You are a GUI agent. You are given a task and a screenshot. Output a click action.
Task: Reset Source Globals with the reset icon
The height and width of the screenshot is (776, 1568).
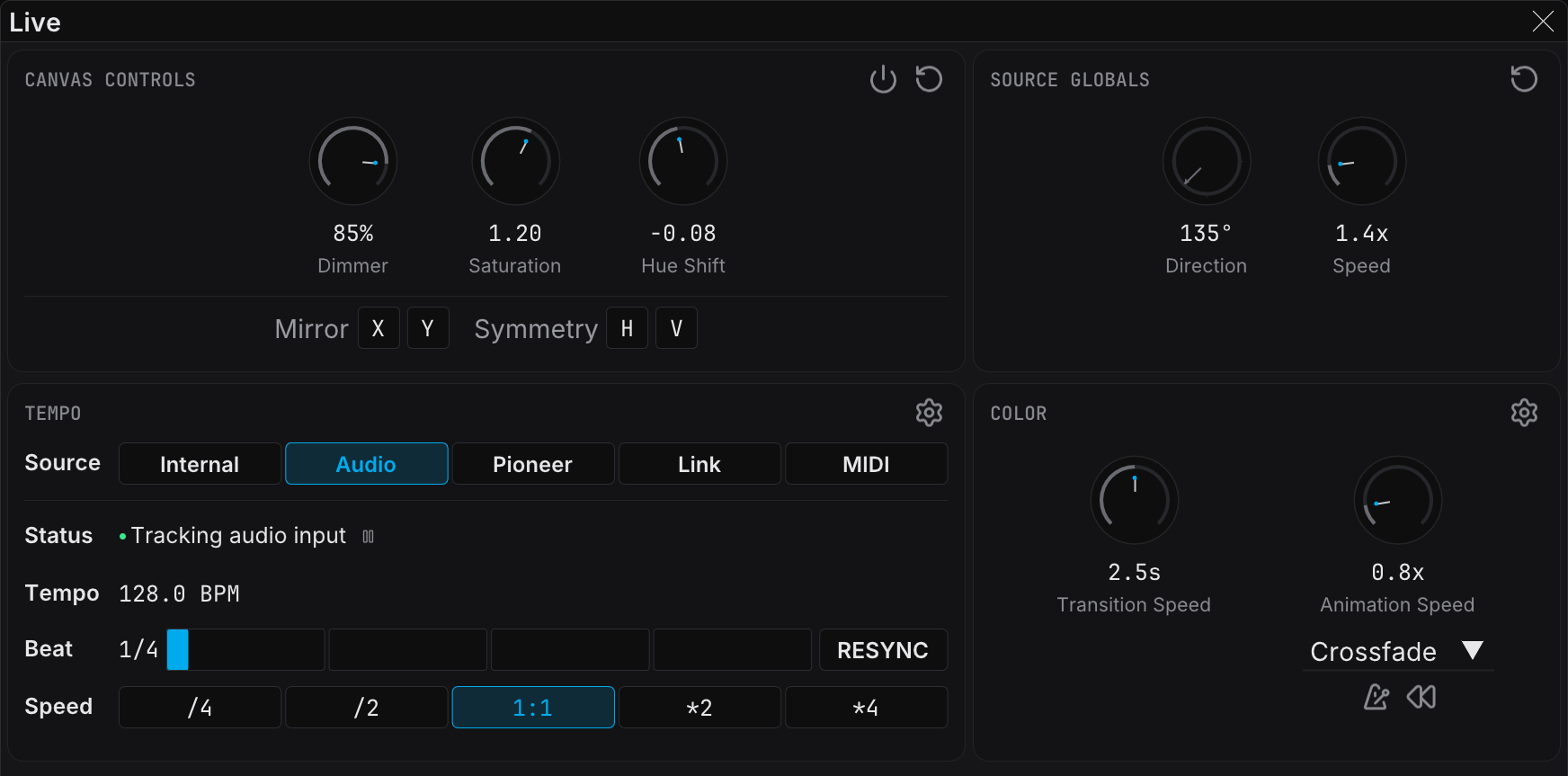[1524, 79]
